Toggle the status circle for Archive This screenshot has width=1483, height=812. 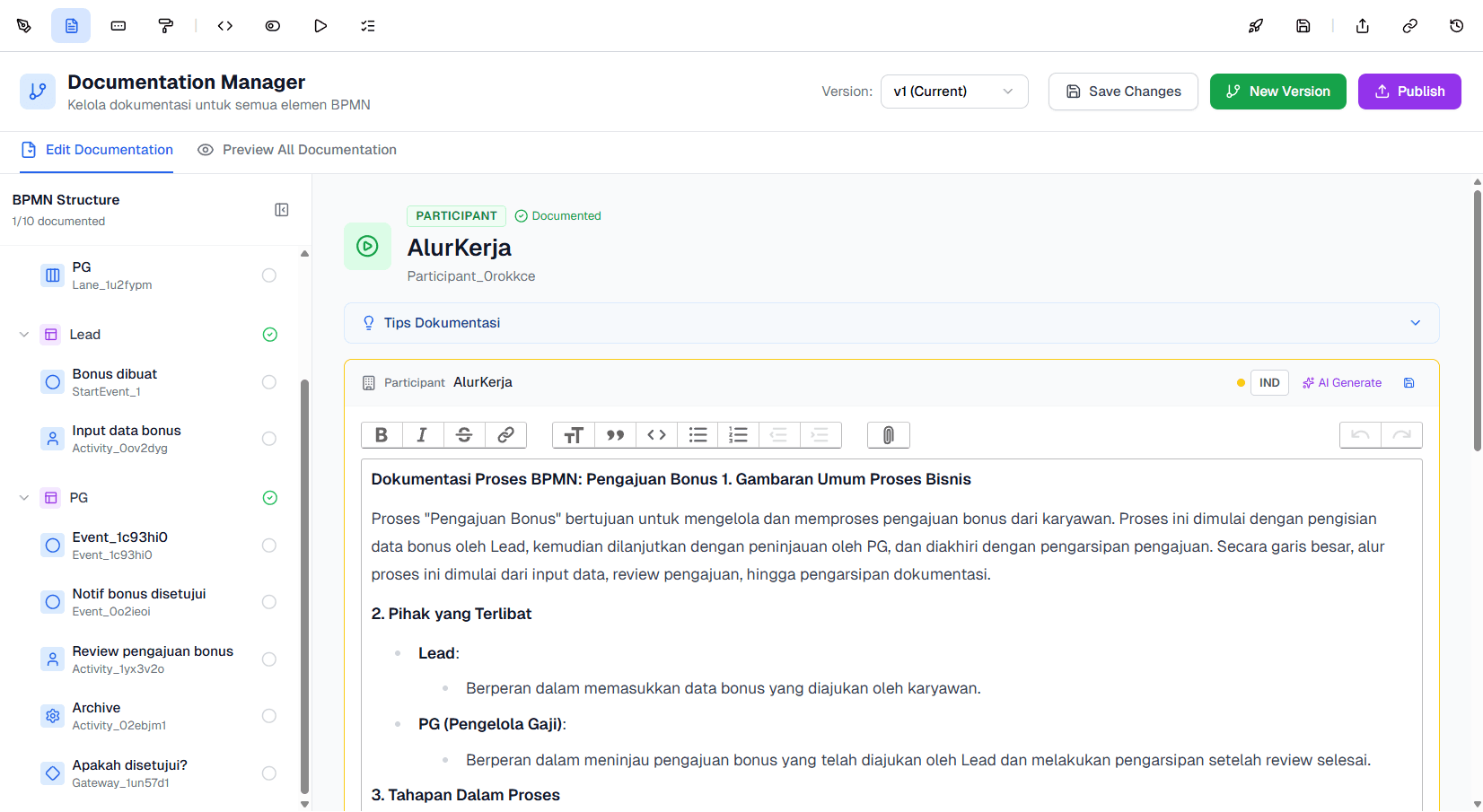pos(269,716)
